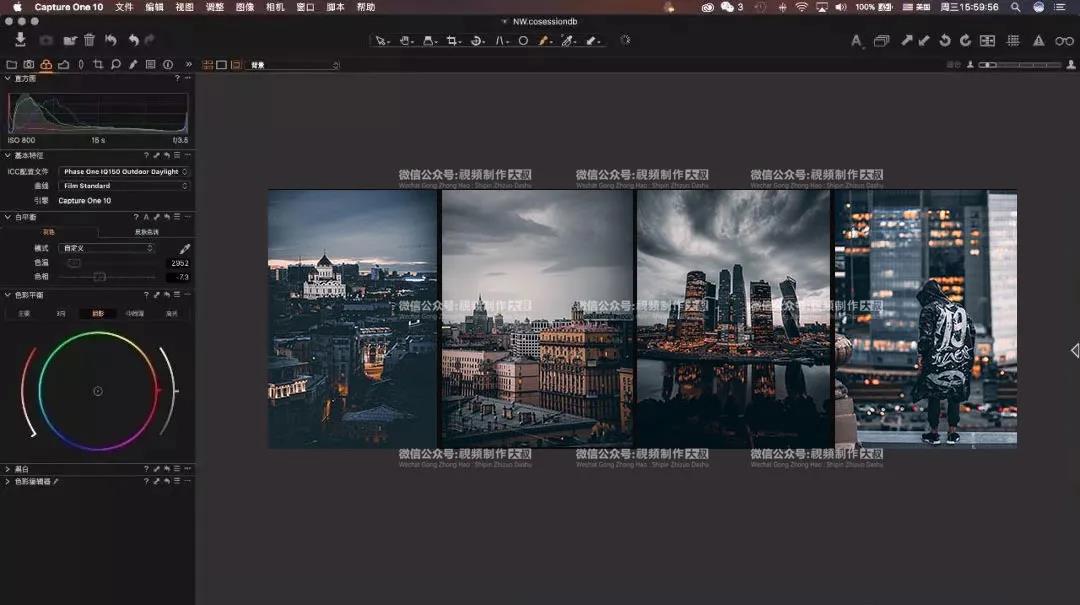This screenshot has height=605, width=1080.
Task: Select the Spot removal circle tool
Action: pos(523,41)
